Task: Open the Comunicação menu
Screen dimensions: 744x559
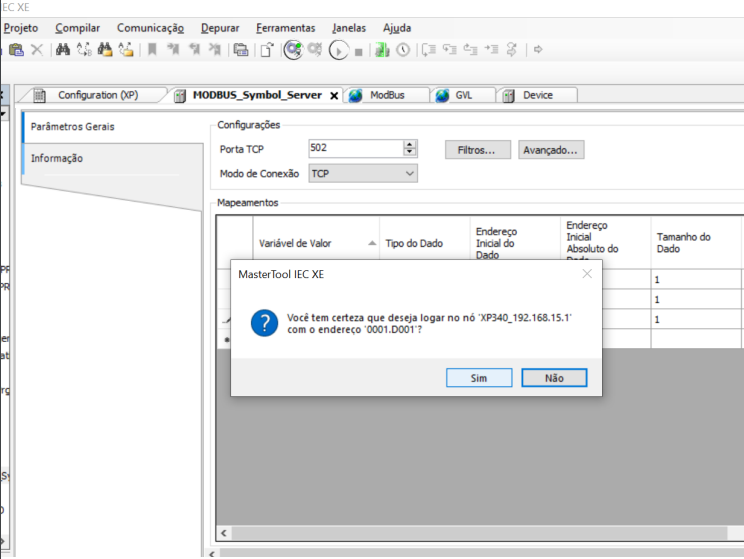Action: click(x=150, y=28)
